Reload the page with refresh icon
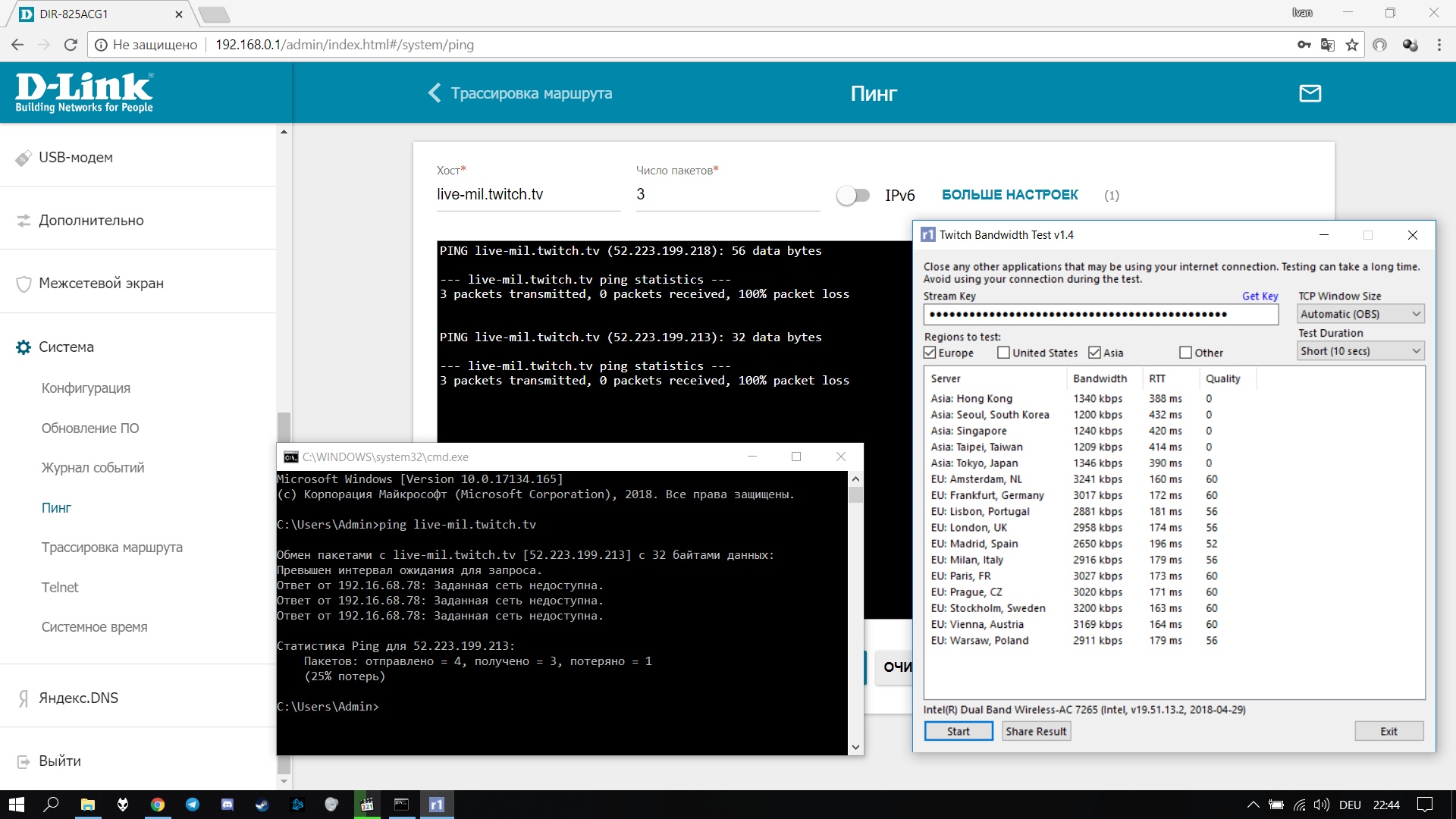 [71, 45]
